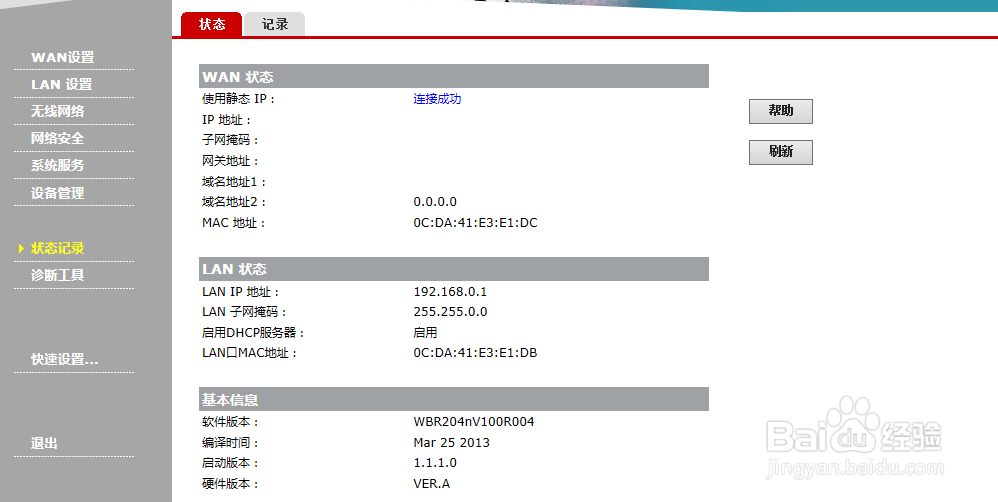Click the 使用静态 IP label
This screenshot has height=502, width=998.
tap(239, 99)
